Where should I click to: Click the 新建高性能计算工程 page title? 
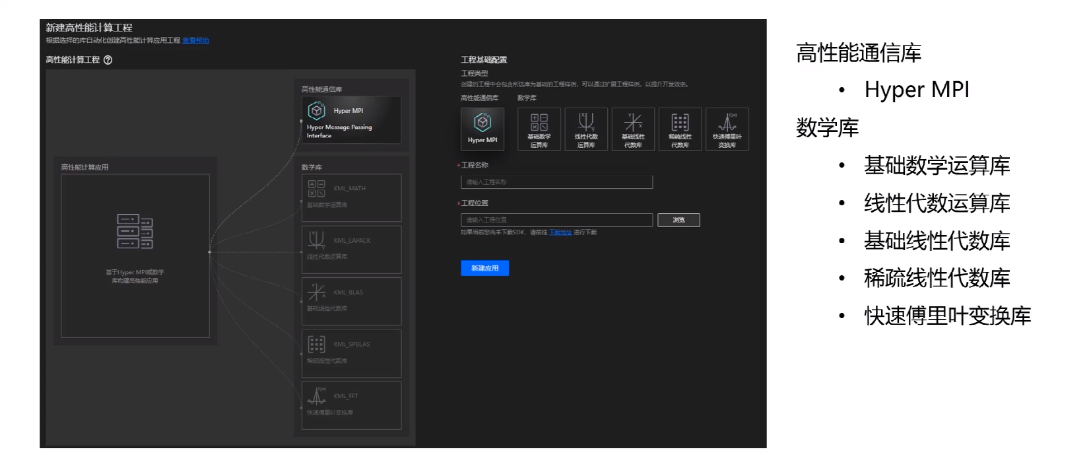pos(89,28)
